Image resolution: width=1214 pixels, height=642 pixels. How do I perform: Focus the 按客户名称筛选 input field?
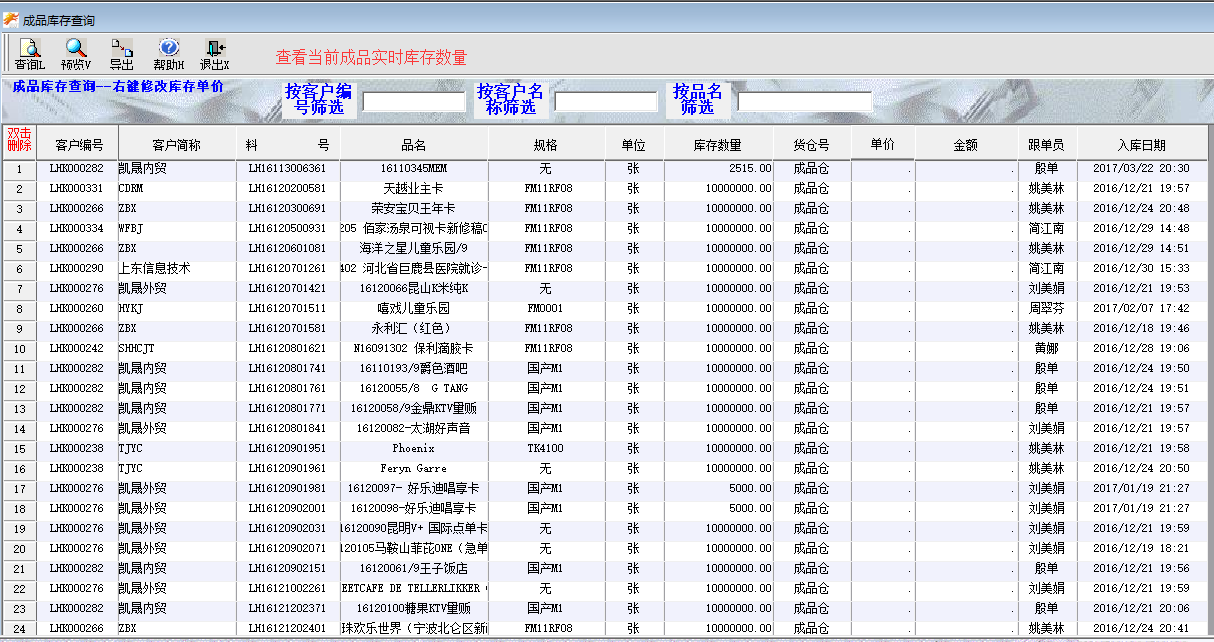[606, 101]
